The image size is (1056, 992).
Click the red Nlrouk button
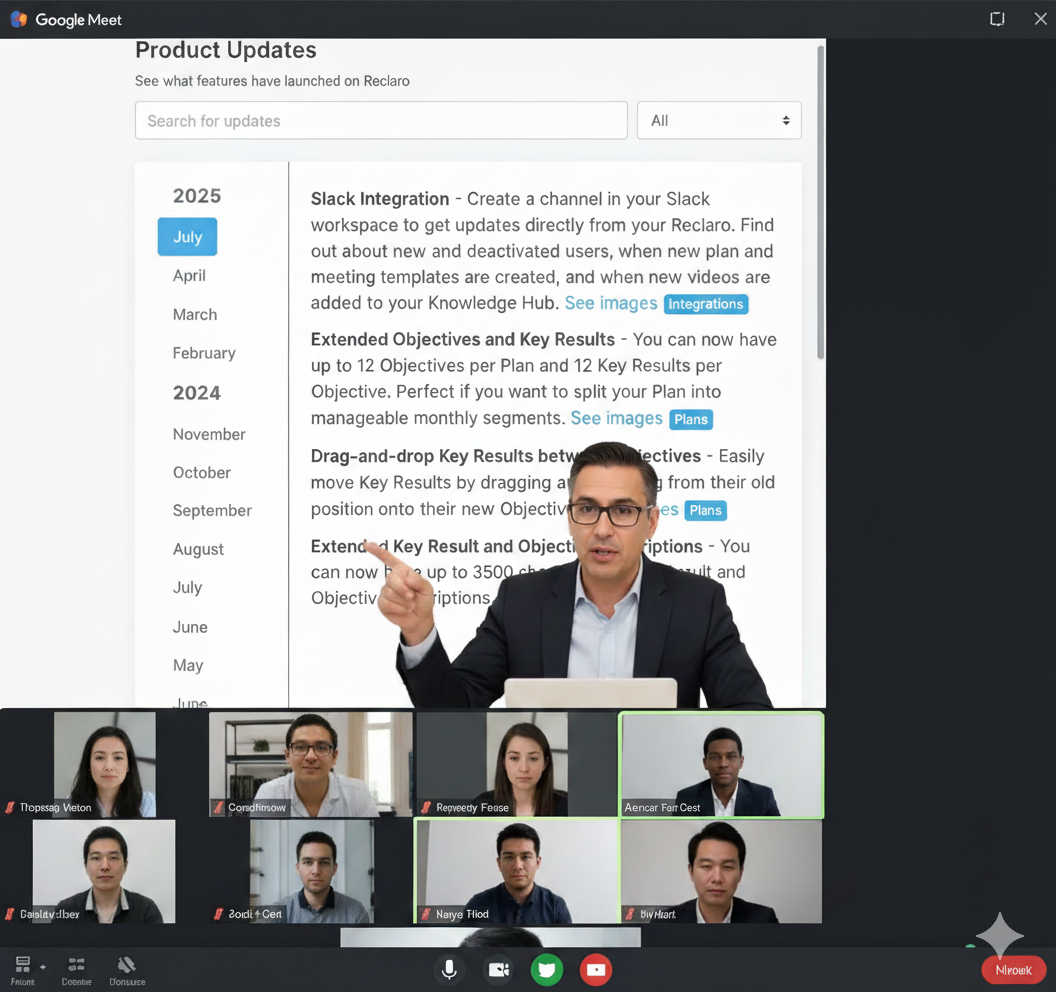(x=1013, y=970)
